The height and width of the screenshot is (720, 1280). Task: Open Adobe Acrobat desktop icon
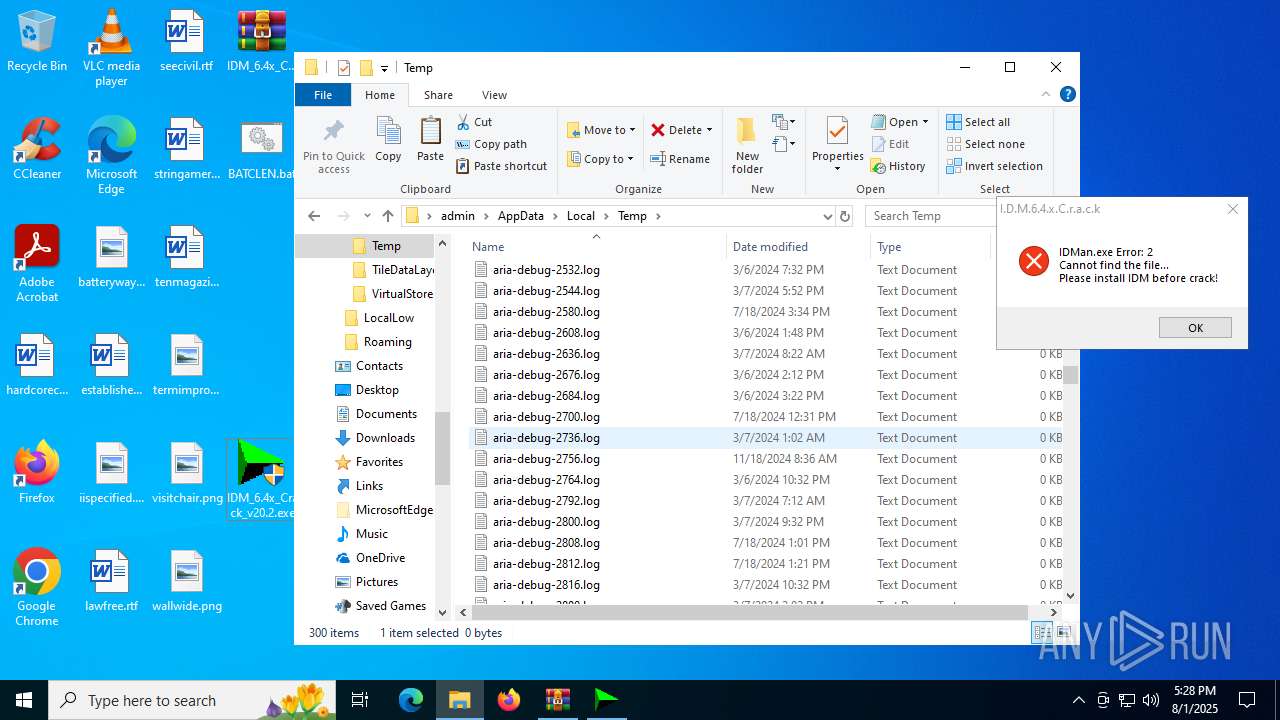tap(37, 264)
